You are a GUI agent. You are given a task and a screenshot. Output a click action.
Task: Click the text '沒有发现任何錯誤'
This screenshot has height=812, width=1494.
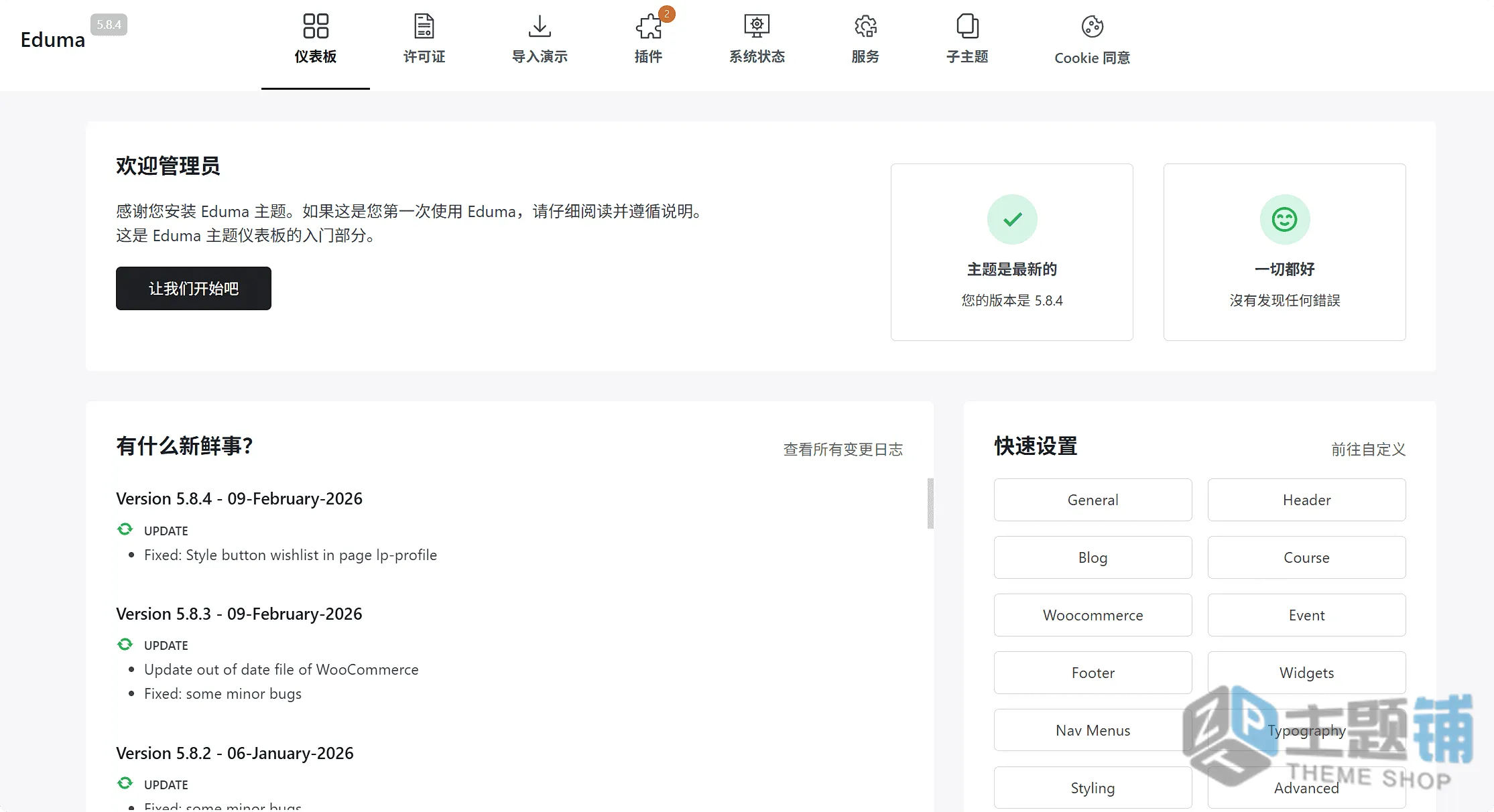(1285, 300)
